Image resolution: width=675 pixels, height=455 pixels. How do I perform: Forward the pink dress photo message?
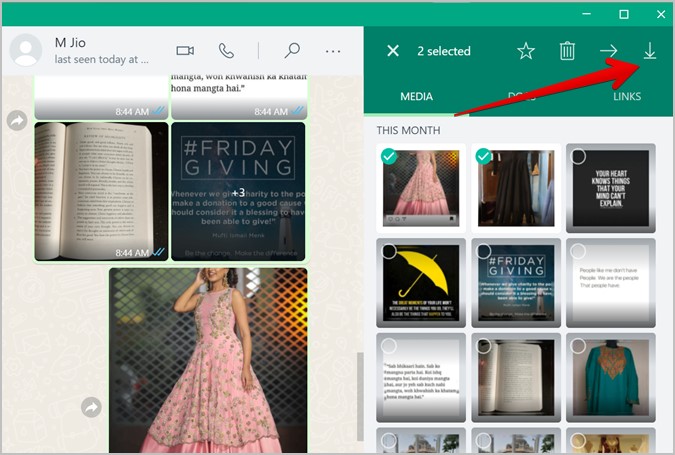click(x=91, y=407)
